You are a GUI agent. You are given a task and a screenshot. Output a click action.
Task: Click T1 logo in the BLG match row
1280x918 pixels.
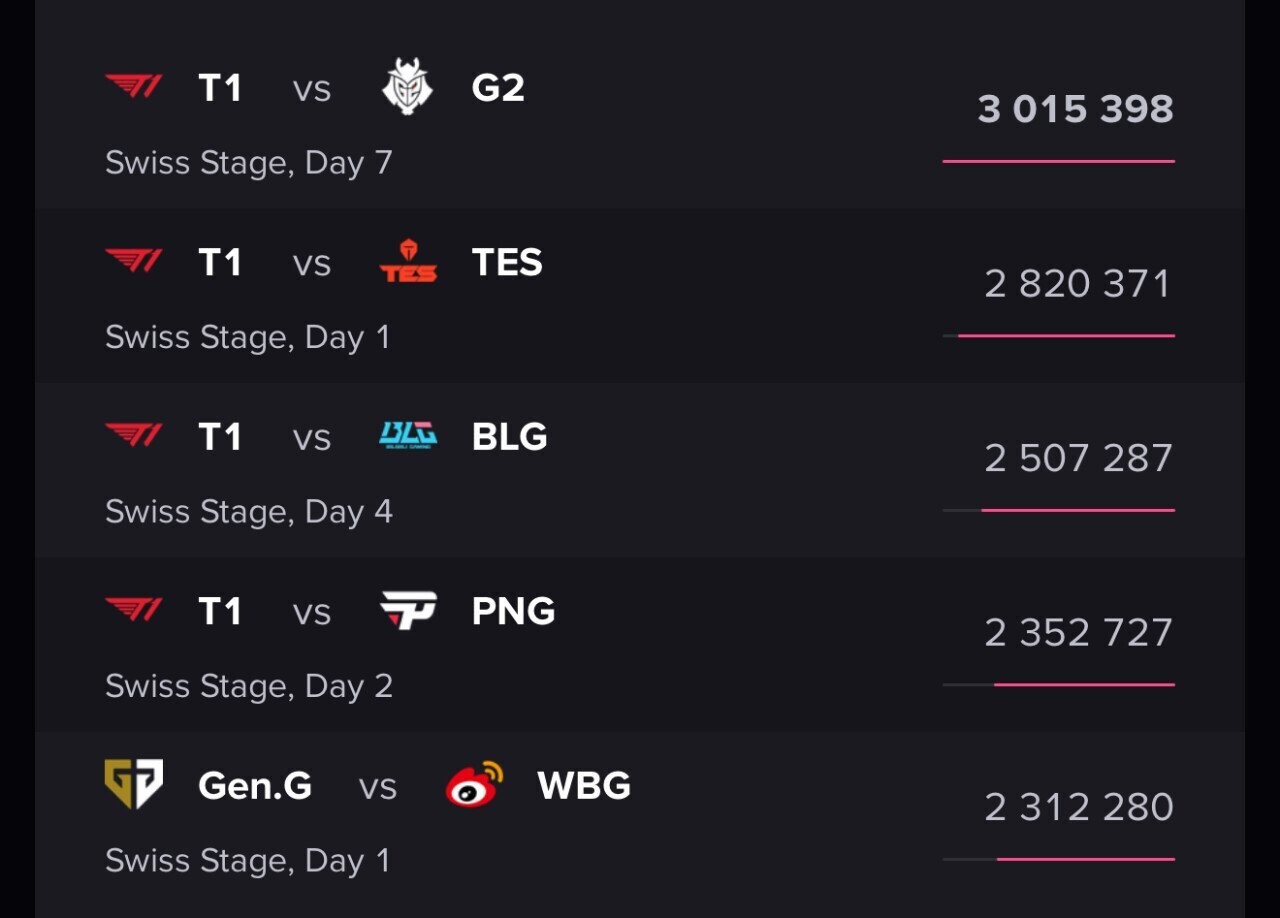tap(134, 436)
